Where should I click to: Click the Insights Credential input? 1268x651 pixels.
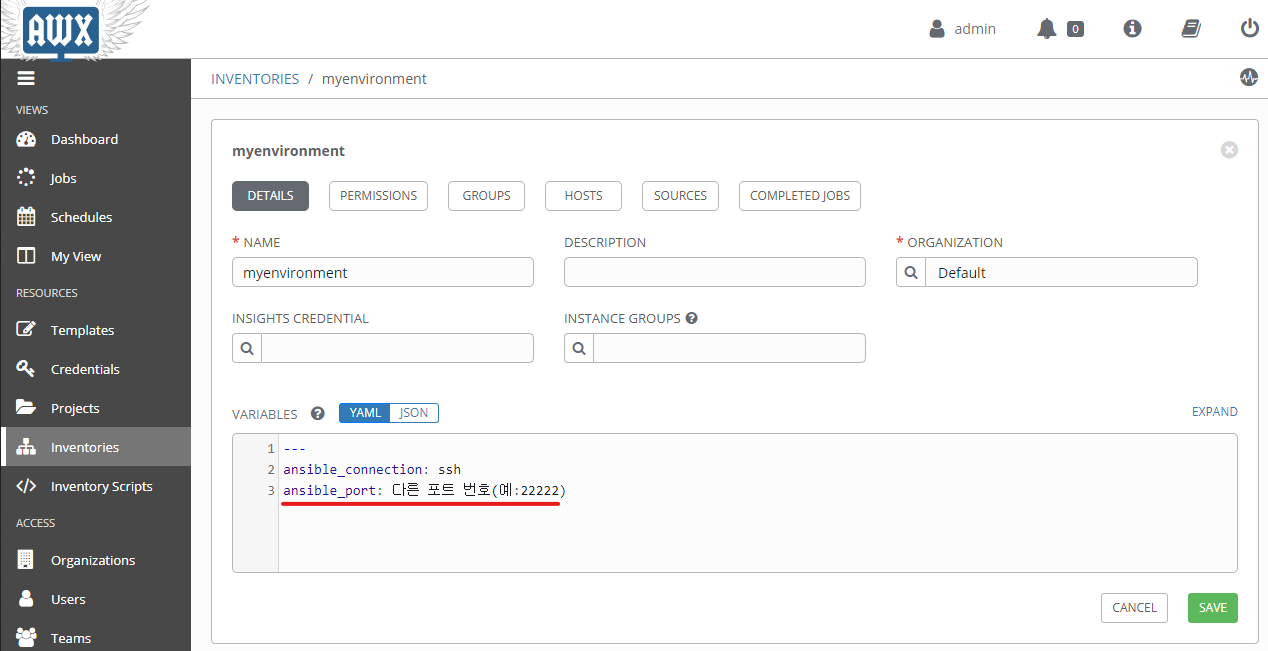(397, 348)
